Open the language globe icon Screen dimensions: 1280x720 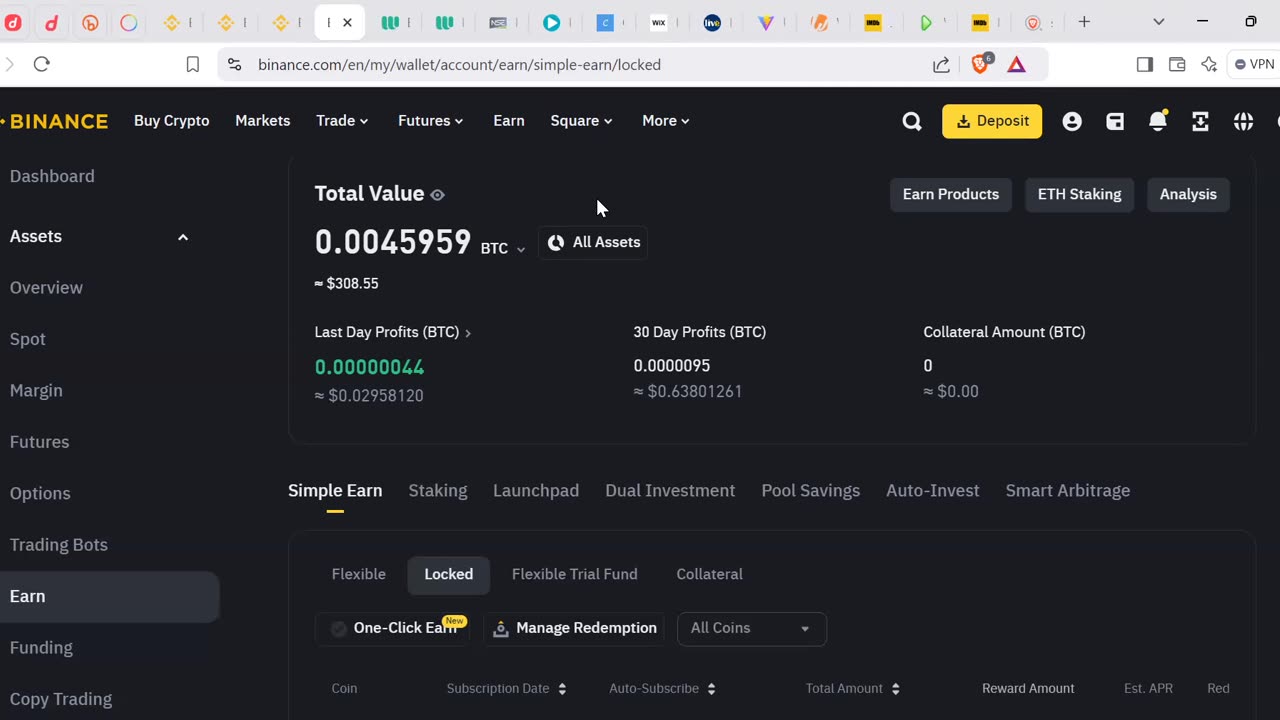pos(1244,121)
